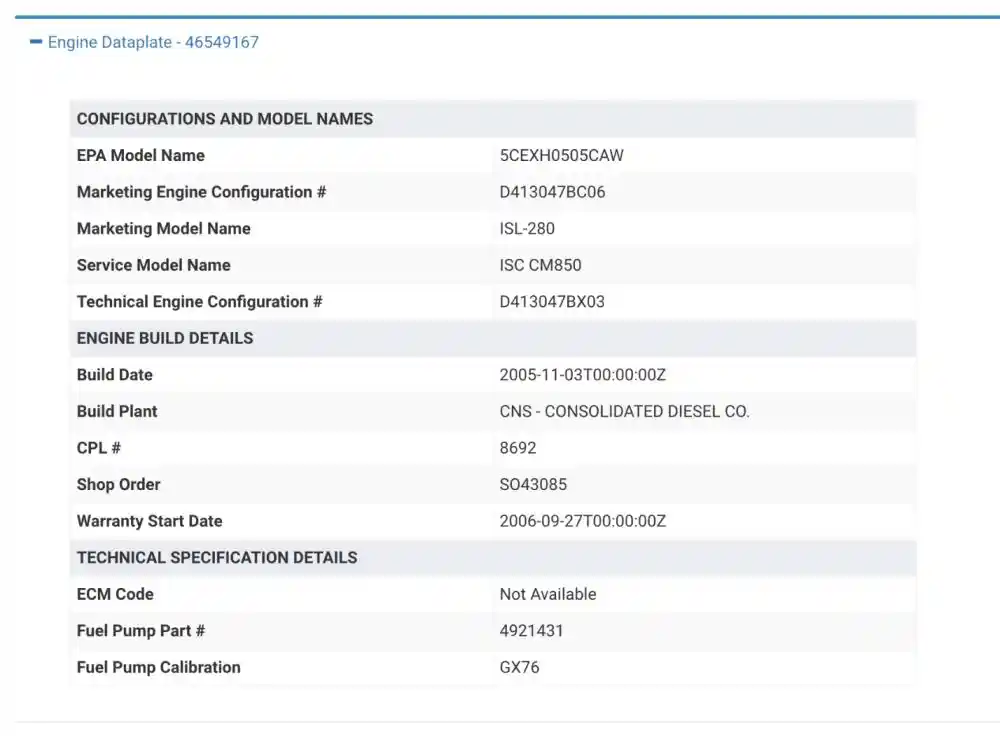1000x756 pixels.
Task: Click the Service Model Name label
Action: click(153, 265)
